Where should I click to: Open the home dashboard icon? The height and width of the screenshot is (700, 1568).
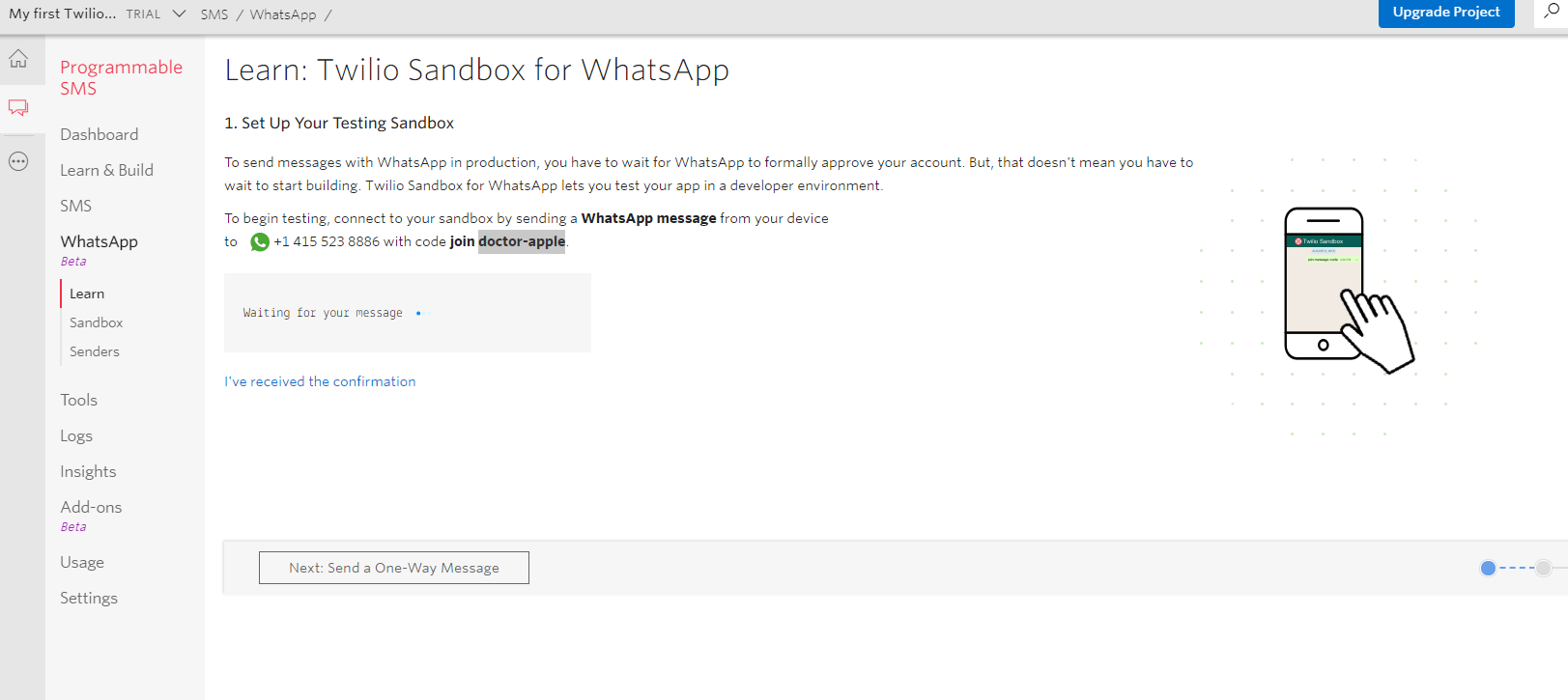coord(18,59)
